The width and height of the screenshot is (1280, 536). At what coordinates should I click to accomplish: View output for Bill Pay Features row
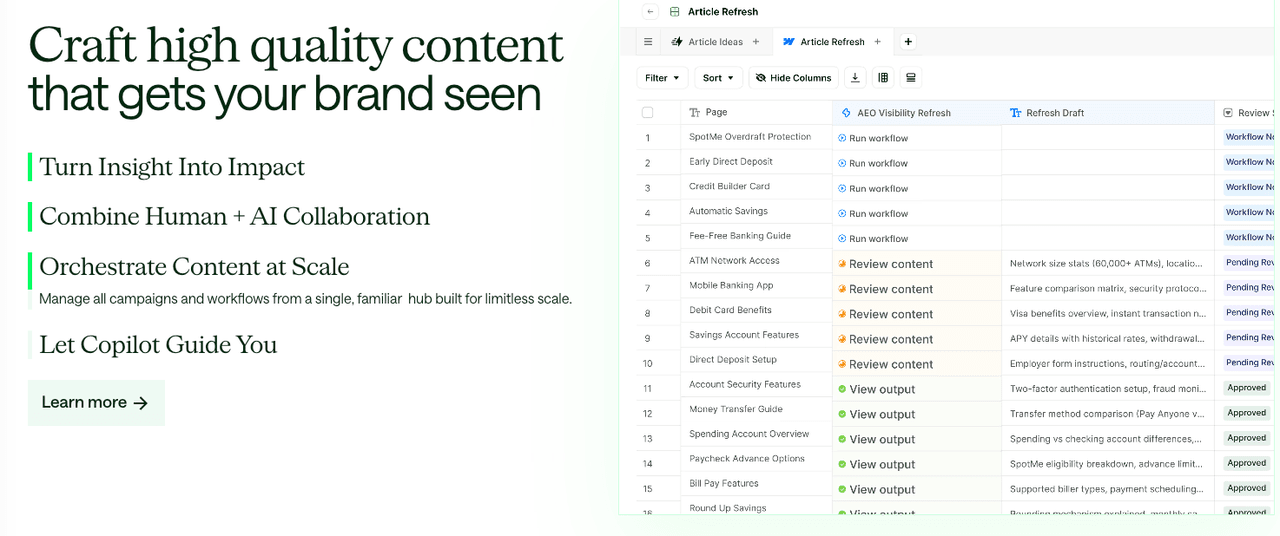(876, 489)
